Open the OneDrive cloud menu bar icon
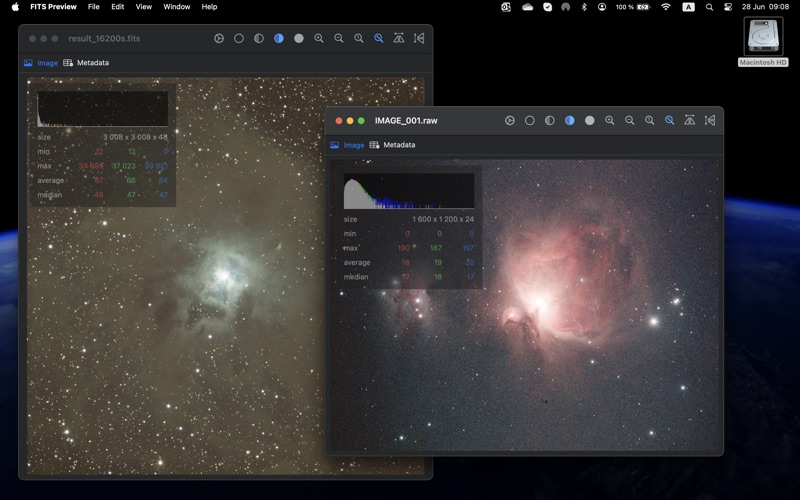Image resolution: width=800 pixels, height=500 pixels. coord(528,7)
